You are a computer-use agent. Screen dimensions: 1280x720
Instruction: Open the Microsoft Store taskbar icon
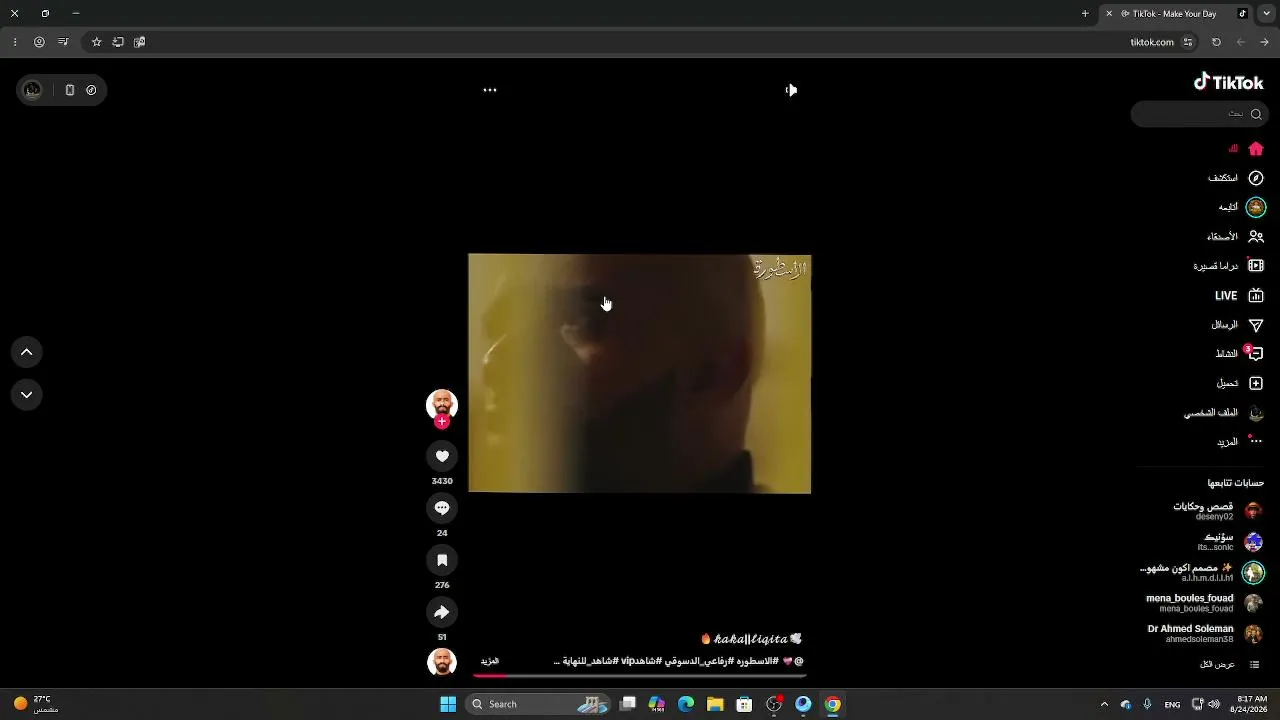744,704
